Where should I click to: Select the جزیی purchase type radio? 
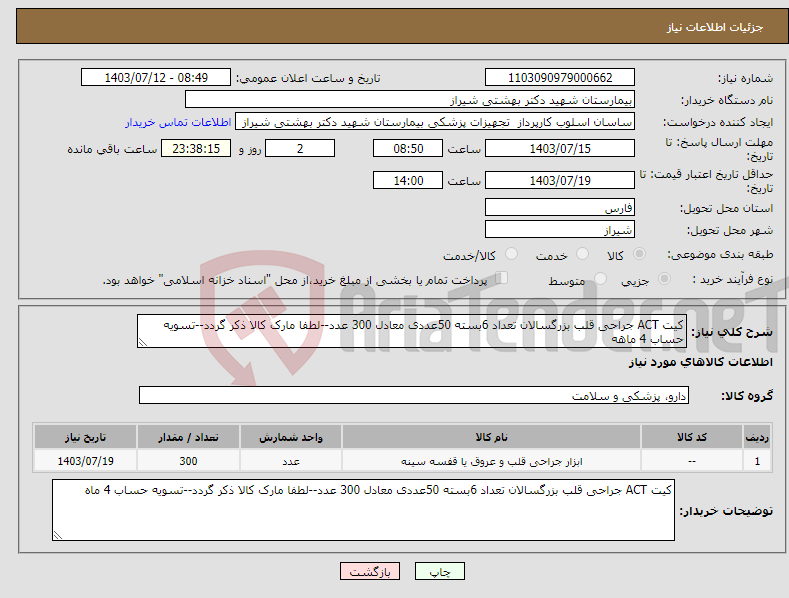click(x=664, y=278)
